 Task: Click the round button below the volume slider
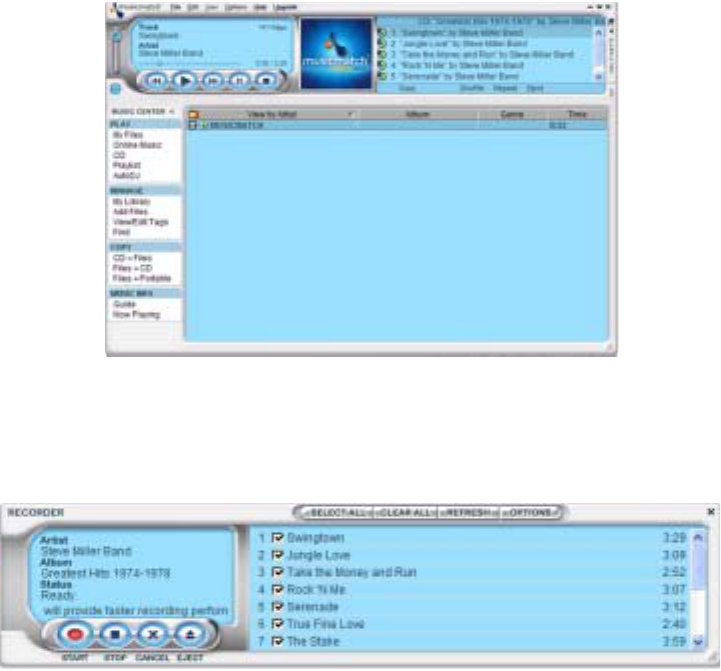click(115, 89)
